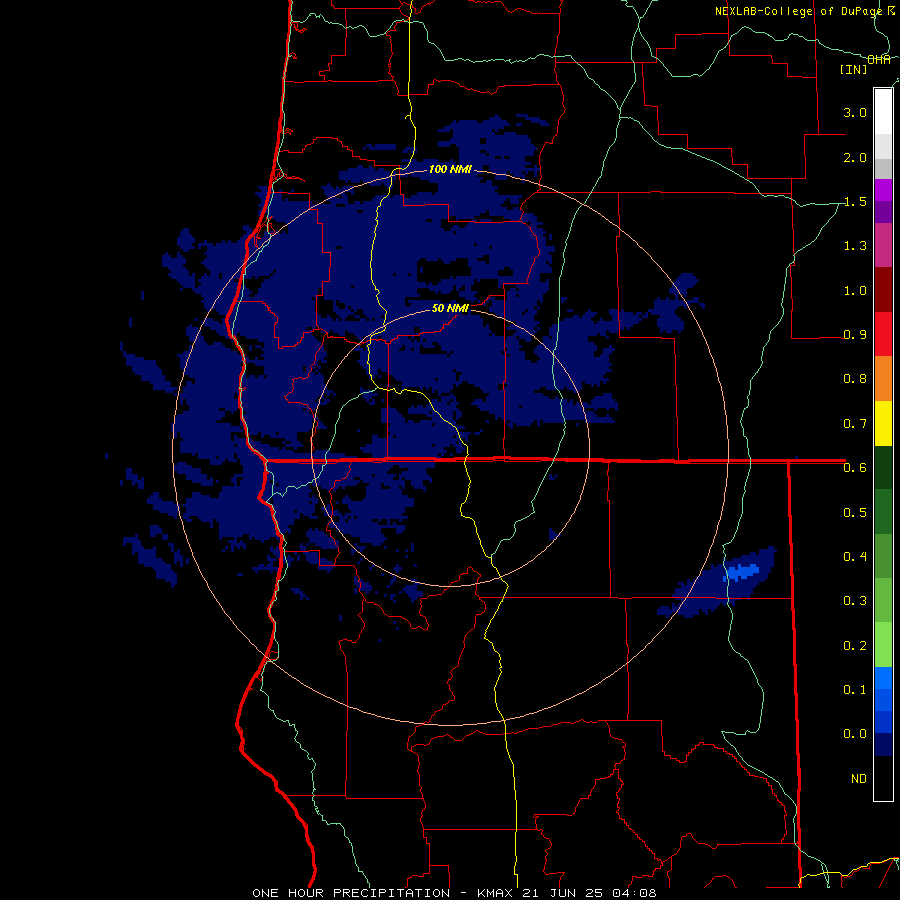The width and height of the screenshot is (900, 900).
Task: Click the 3.0 legend value
Action: [855, 112]
